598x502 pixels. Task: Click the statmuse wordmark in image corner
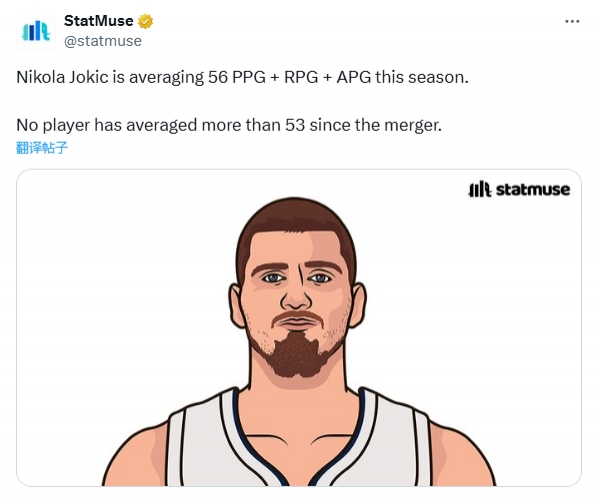coord(533,190)
